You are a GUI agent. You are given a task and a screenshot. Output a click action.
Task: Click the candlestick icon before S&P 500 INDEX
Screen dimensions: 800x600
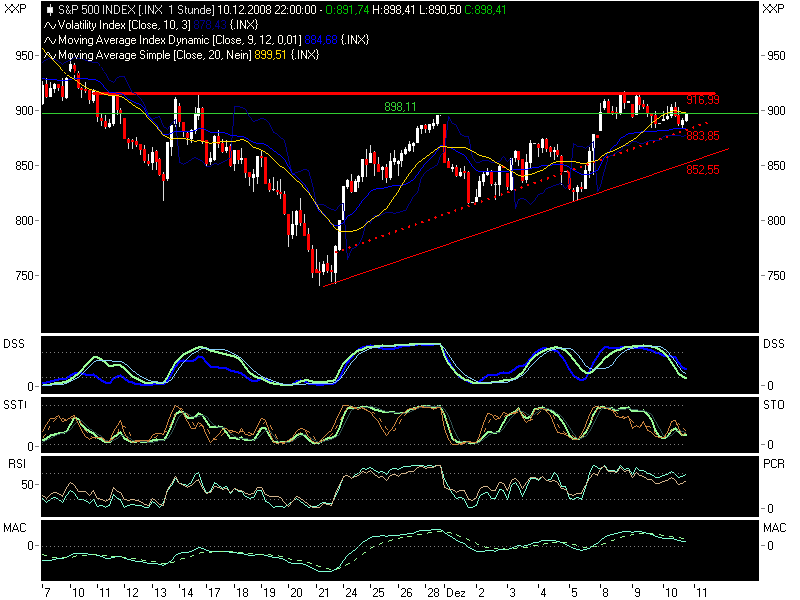coord(50,10)
